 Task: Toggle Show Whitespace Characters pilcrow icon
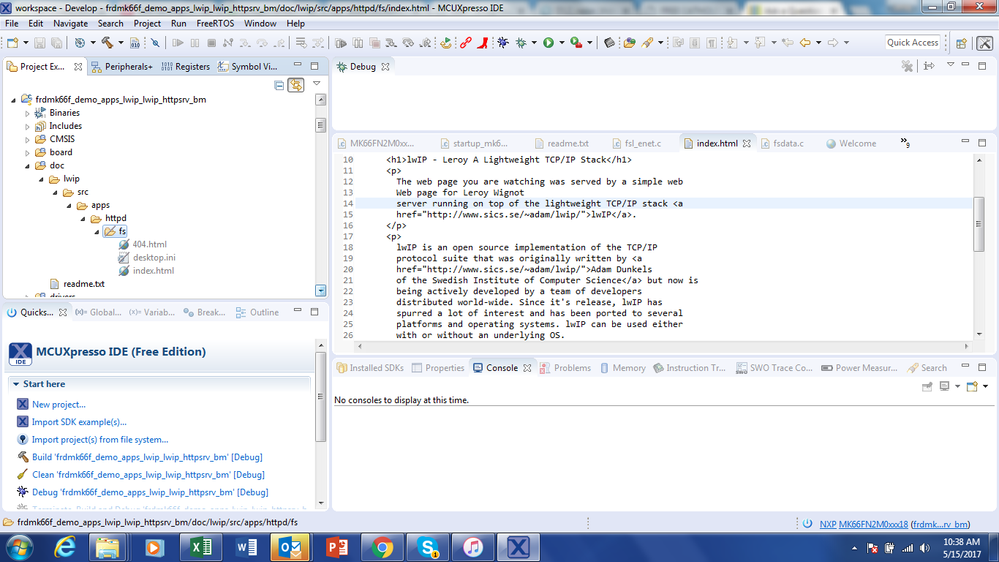click(712, 43)
